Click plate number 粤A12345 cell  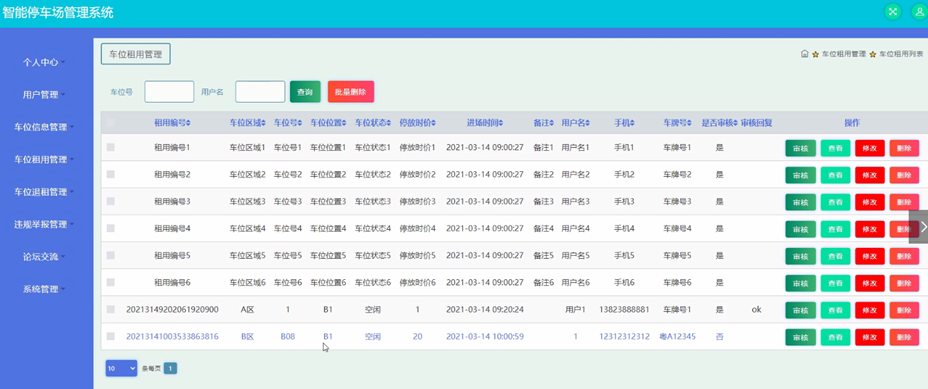pos(678,336)
